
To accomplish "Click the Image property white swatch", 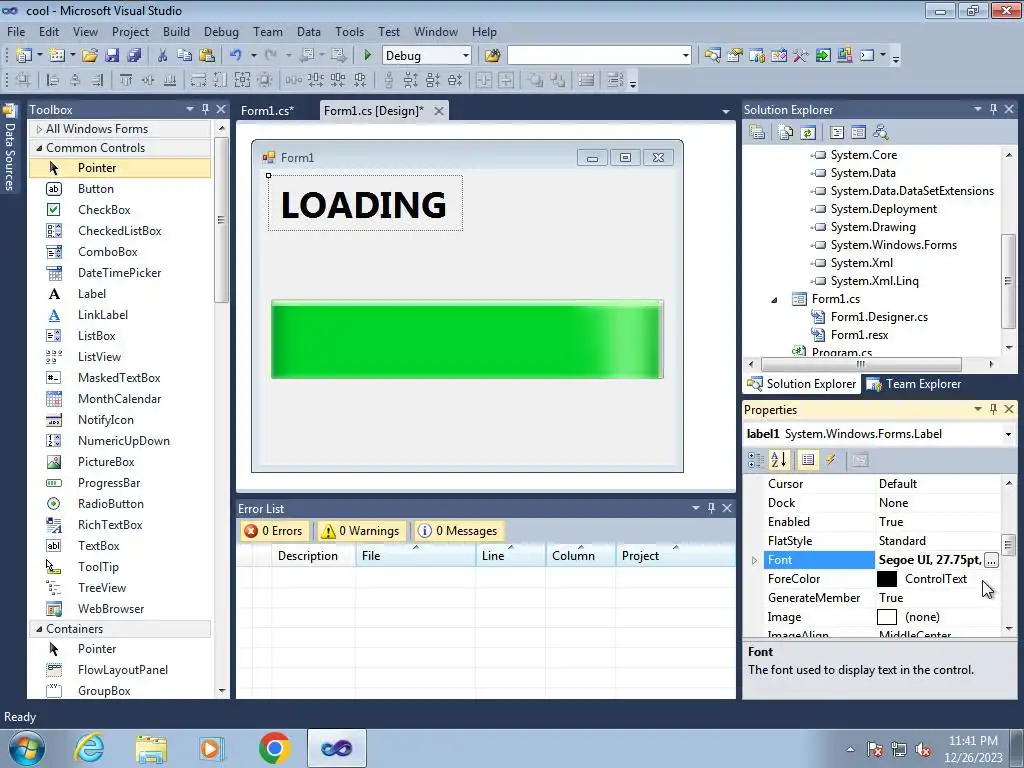I will coord(886,617).
